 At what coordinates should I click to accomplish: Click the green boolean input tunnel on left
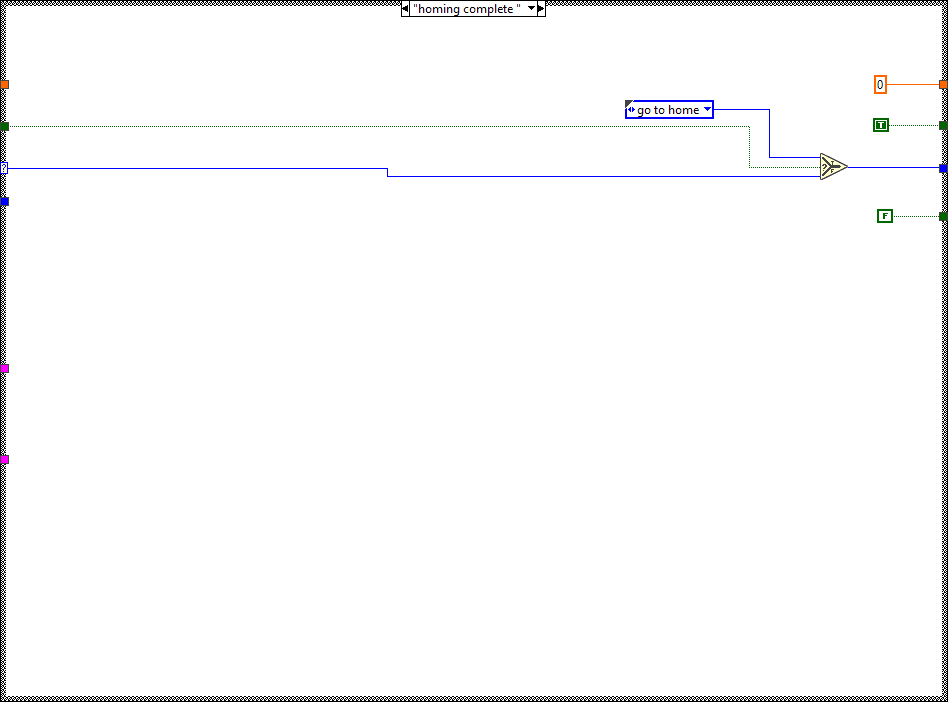pyautogui.click(x=4, y=126)
